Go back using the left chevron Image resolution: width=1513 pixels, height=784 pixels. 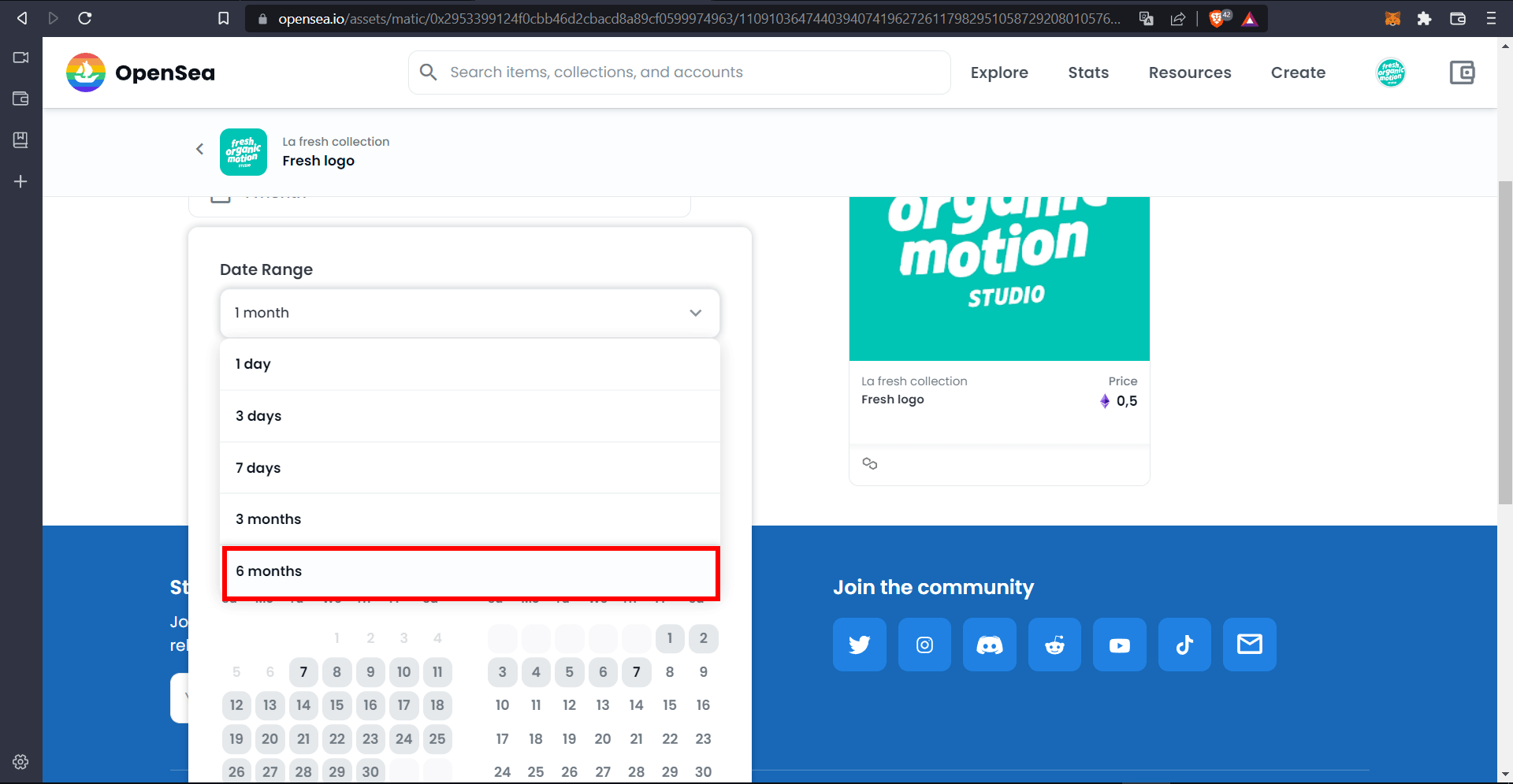click(199, 149)
